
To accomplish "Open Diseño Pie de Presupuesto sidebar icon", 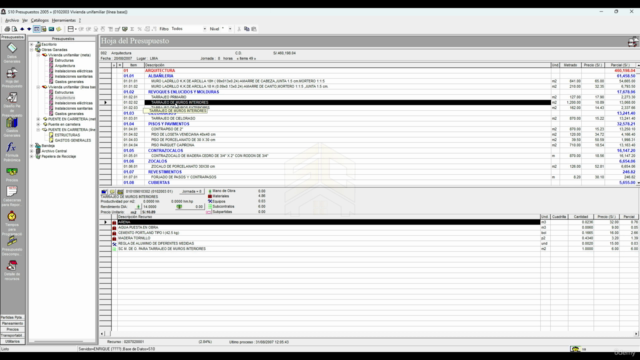I will click(12, 104).
